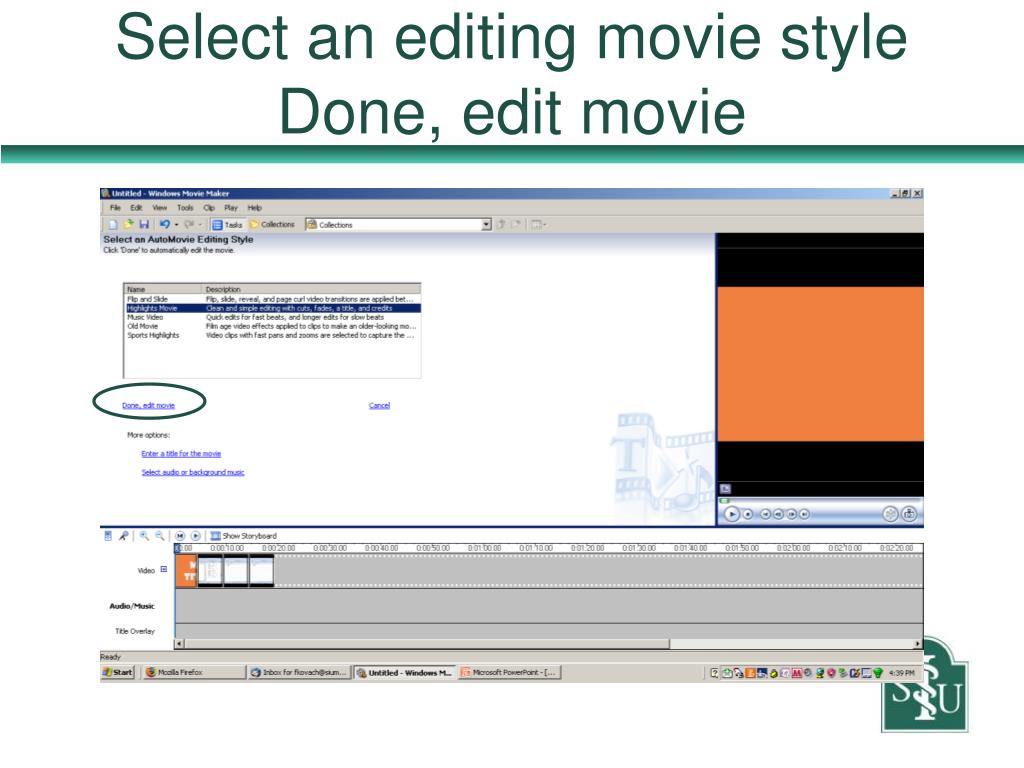1024x768 pixels.
Task: Open the Play menu
Action: pyautogui.click(x=231, y=208)
